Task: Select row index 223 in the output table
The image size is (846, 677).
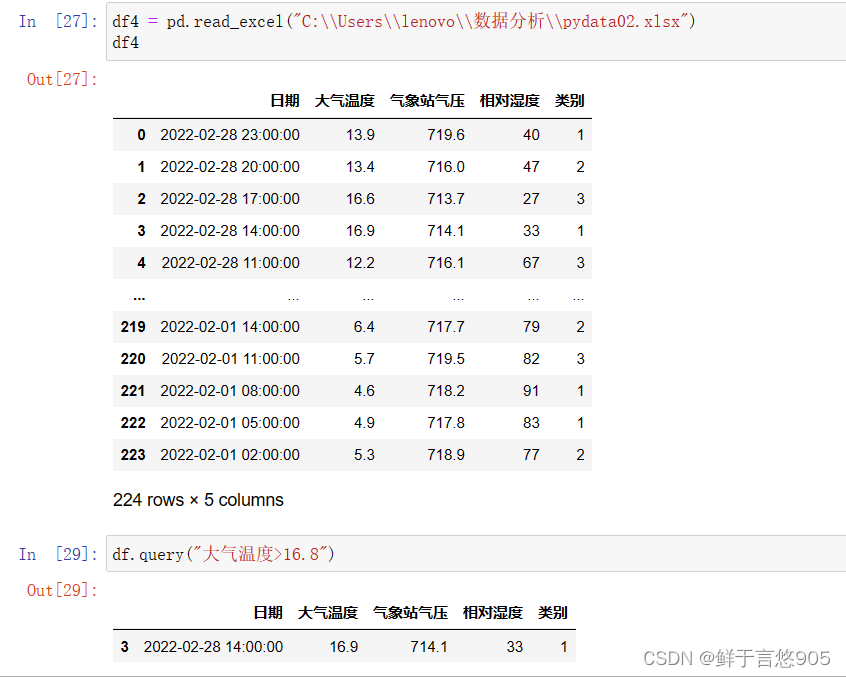Action: click(x=133, y=455)
